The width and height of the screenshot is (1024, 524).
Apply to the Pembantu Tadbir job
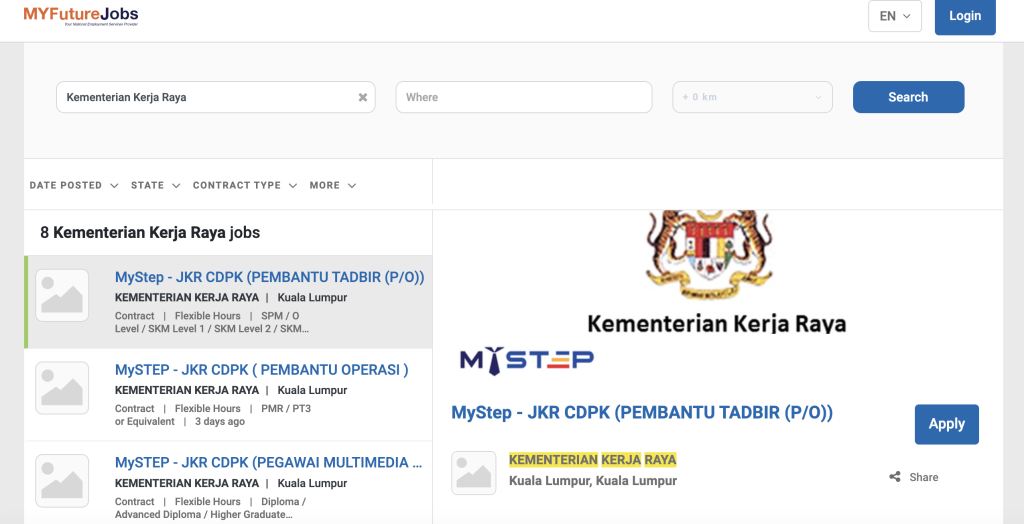tap(946, 424)
